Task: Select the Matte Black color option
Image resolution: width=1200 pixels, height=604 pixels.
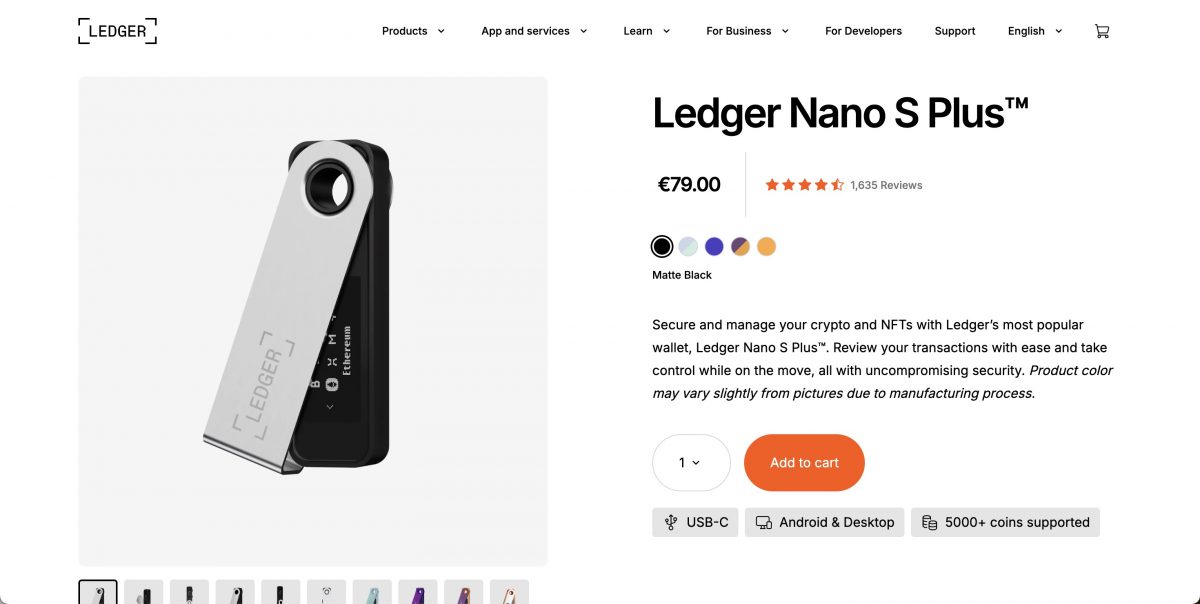Action: click(662, 246)
